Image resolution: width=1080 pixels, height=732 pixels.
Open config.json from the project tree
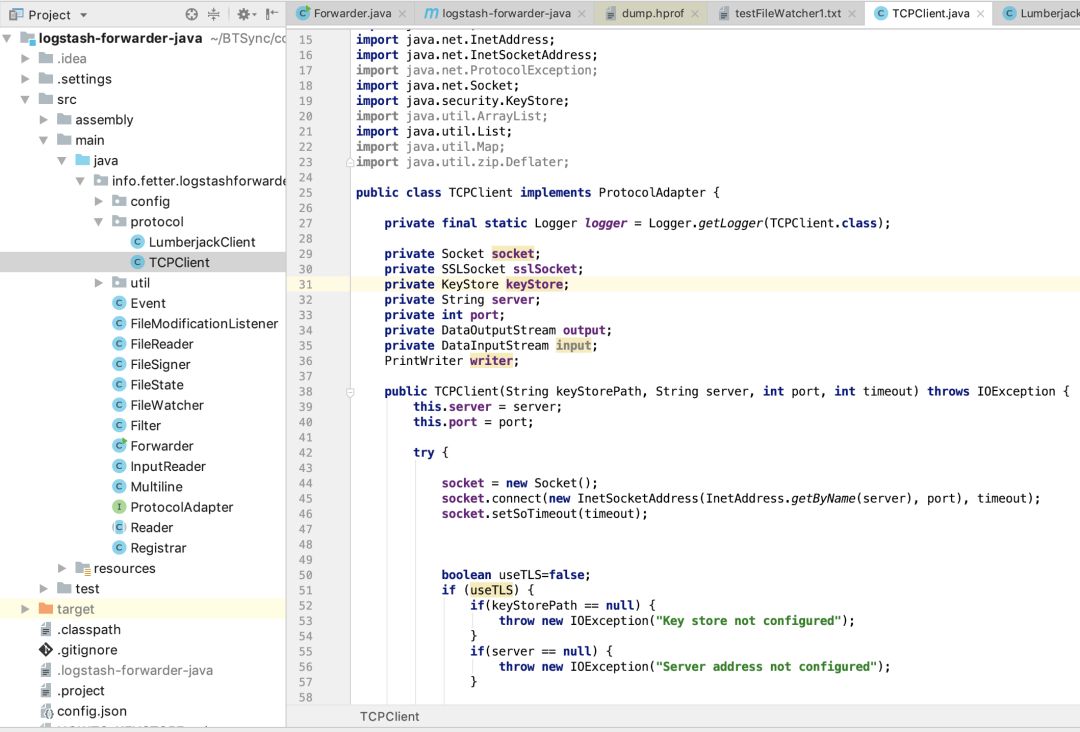pyautogui.click(x=91, y=711)
